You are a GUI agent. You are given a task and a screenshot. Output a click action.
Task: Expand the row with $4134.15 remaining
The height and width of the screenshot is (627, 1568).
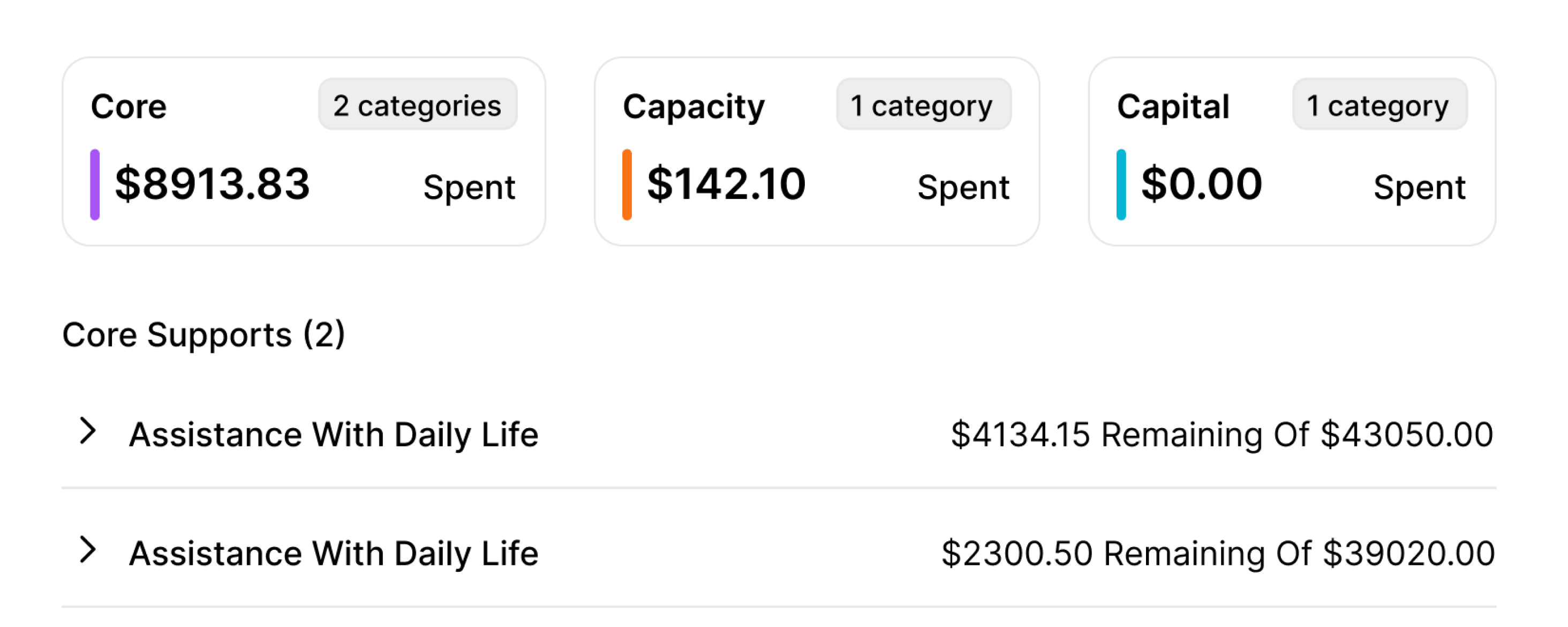pyautogui.click(x=88, y=431)
